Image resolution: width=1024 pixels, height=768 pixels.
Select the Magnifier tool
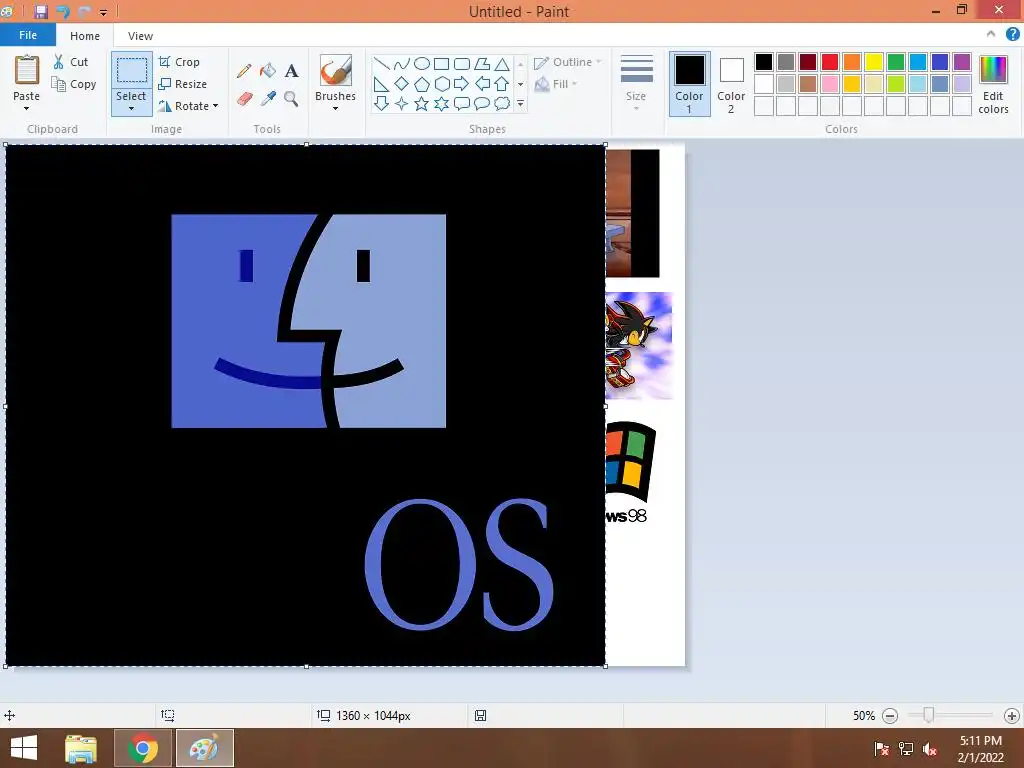[291, 99]
